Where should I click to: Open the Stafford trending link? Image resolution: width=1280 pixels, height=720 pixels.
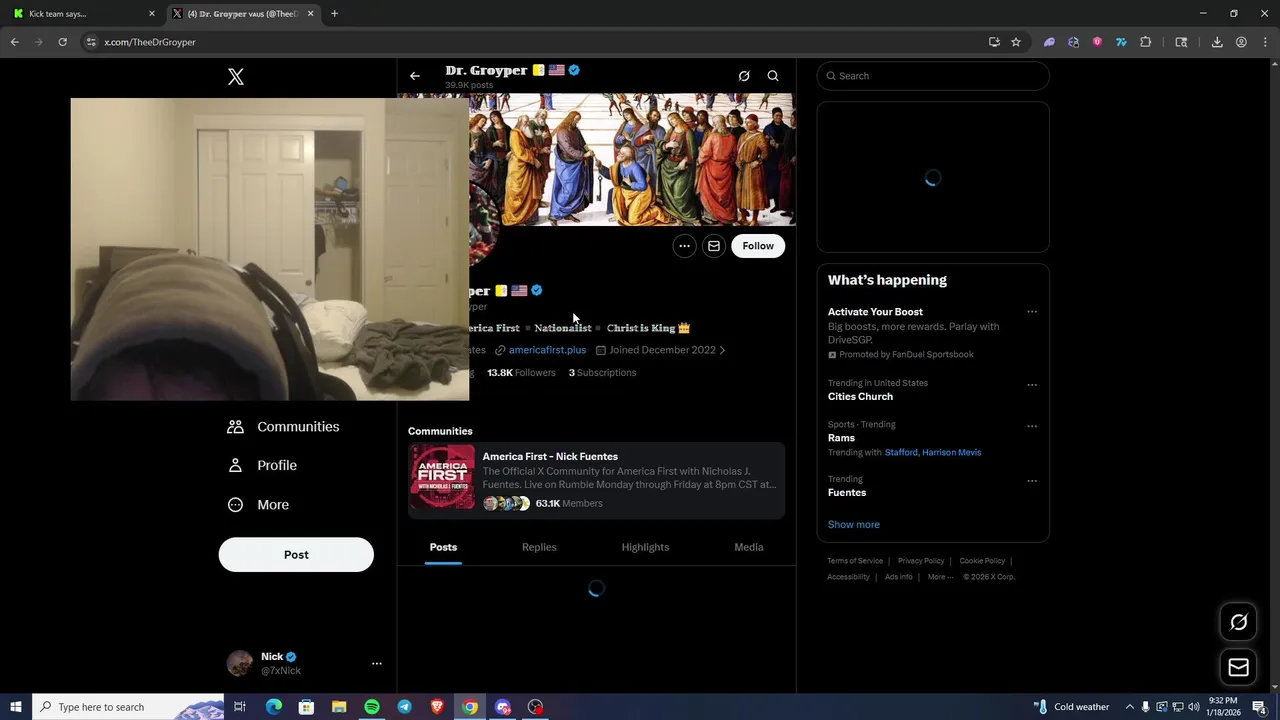[901, 453]
